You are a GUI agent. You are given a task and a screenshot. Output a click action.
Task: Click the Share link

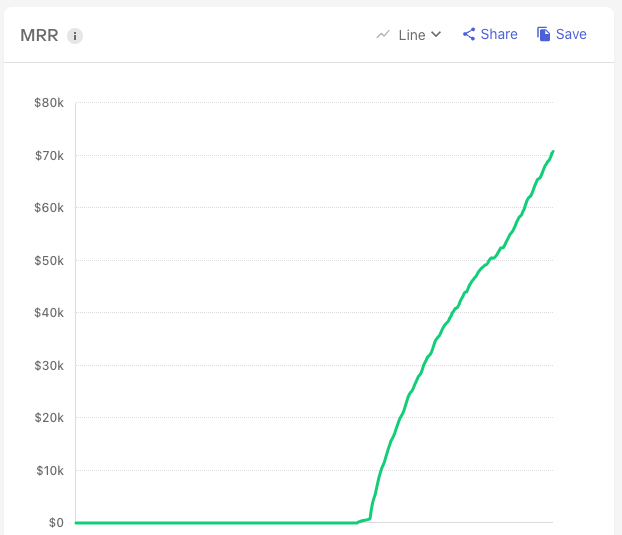click(x=490, y=34)
